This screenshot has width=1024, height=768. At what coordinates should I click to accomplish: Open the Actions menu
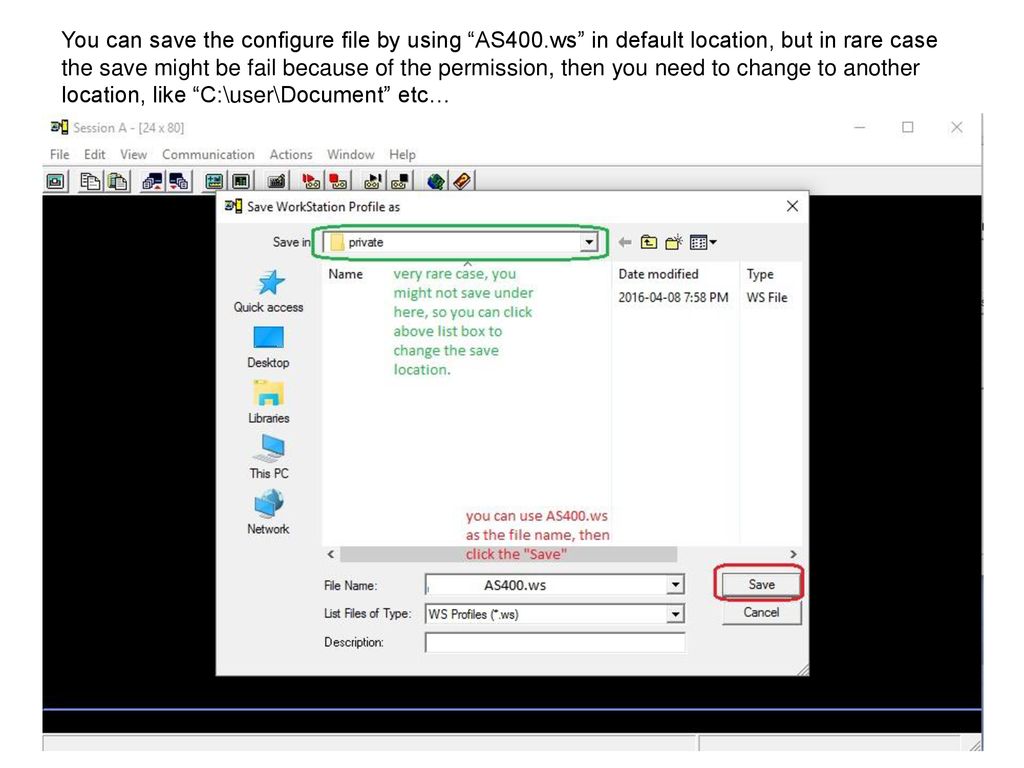click(x=291, y=154)
